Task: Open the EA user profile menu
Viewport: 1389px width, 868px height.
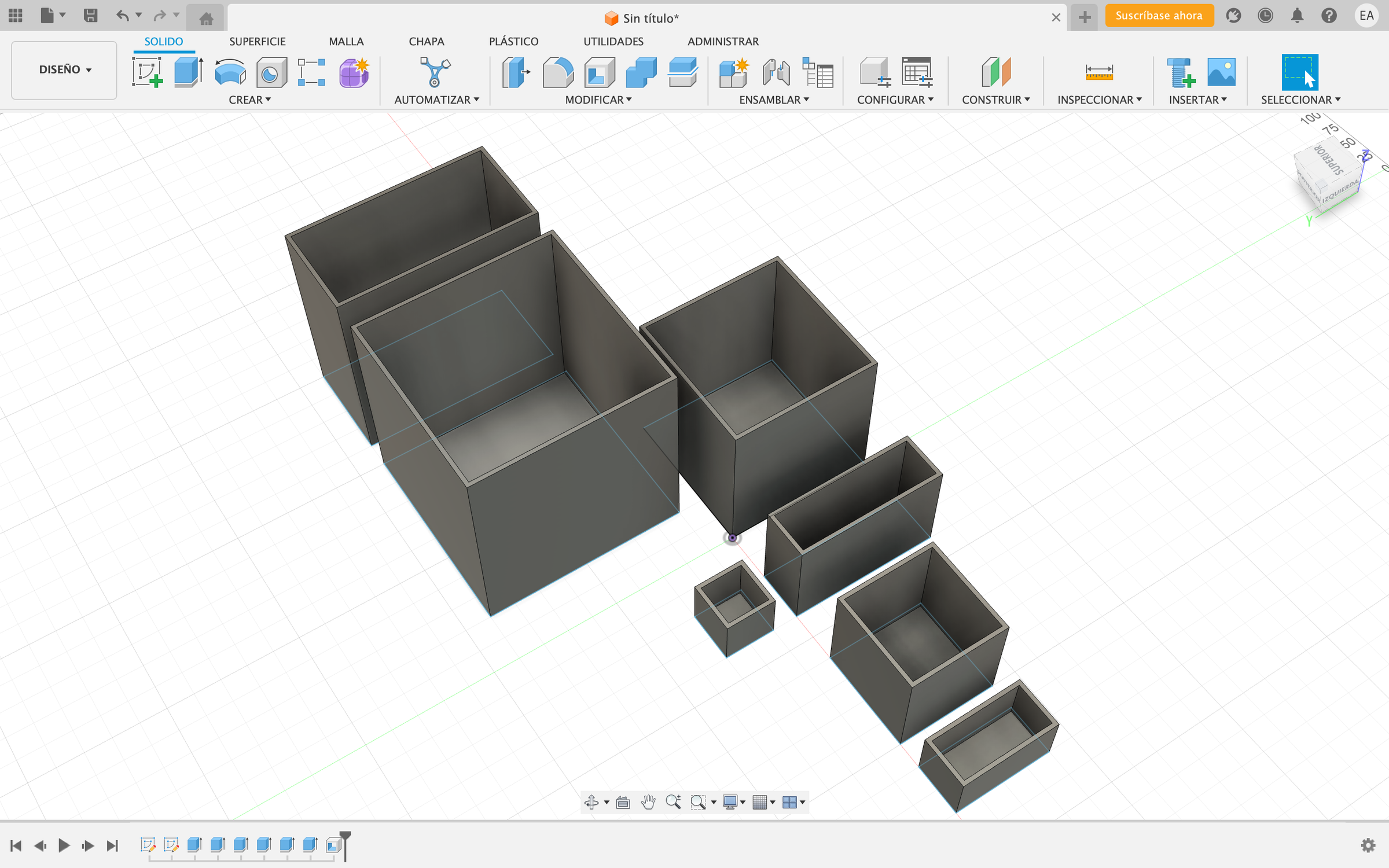Action: tap(1366, 16)
